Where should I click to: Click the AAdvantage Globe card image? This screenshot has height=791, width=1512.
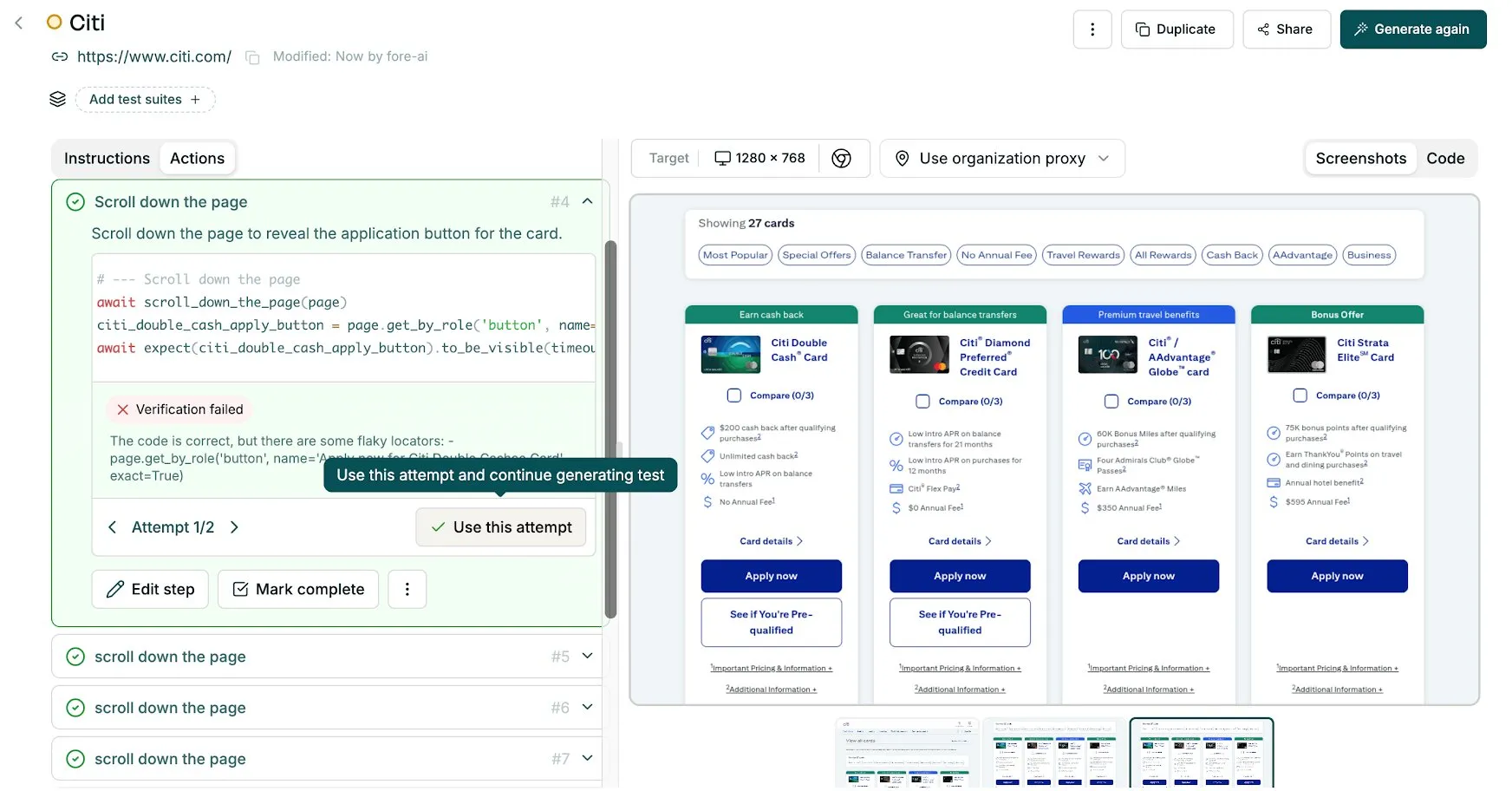(x=1108, y=355)
